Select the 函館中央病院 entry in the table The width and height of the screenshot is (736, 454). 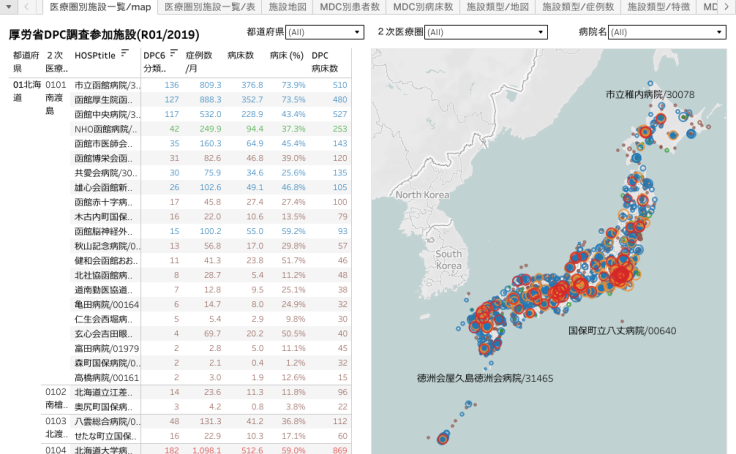click(107, 114)
